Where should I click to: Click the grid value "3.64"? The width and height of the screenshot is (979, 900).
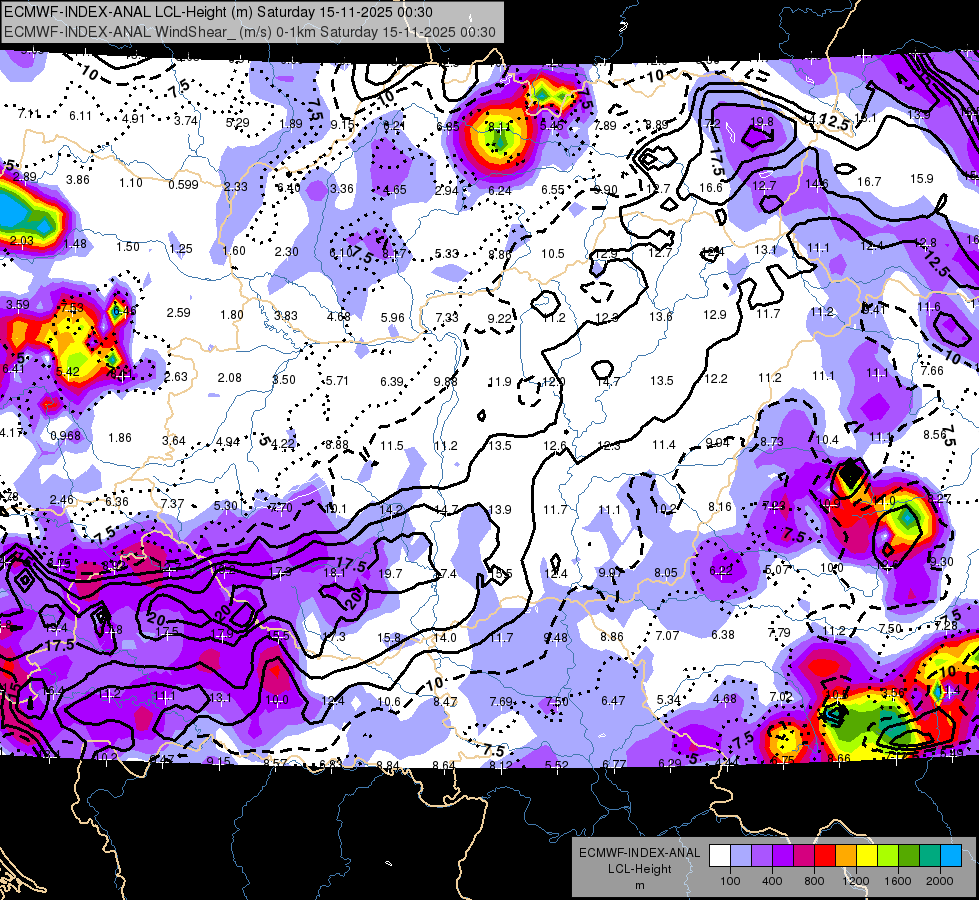tap(174, 441)
